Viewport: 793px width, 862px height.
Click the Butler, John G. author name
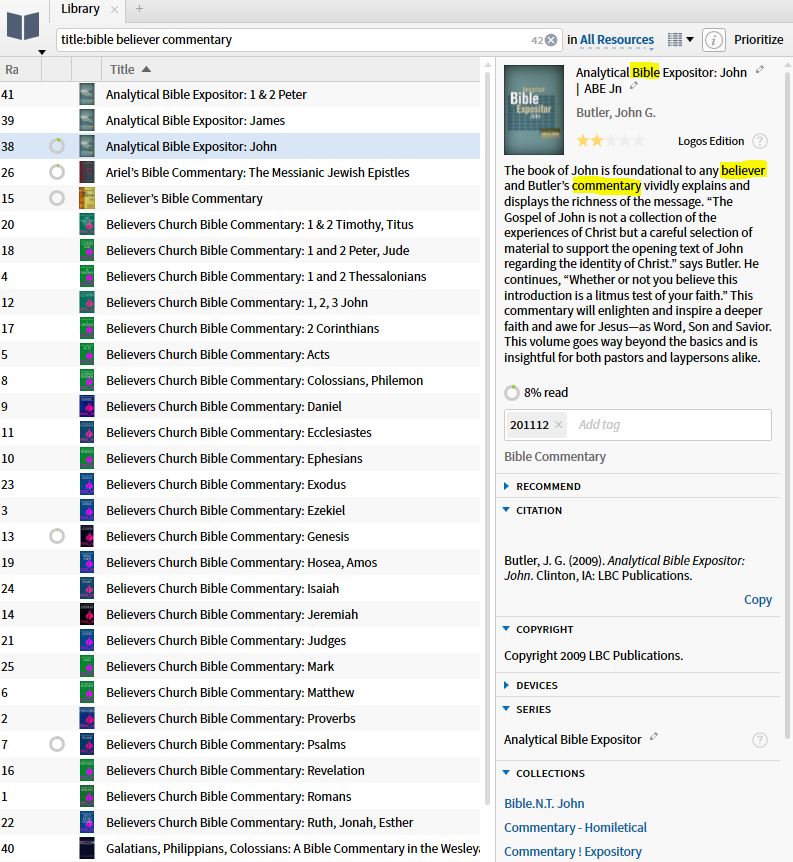coord(615,113)
